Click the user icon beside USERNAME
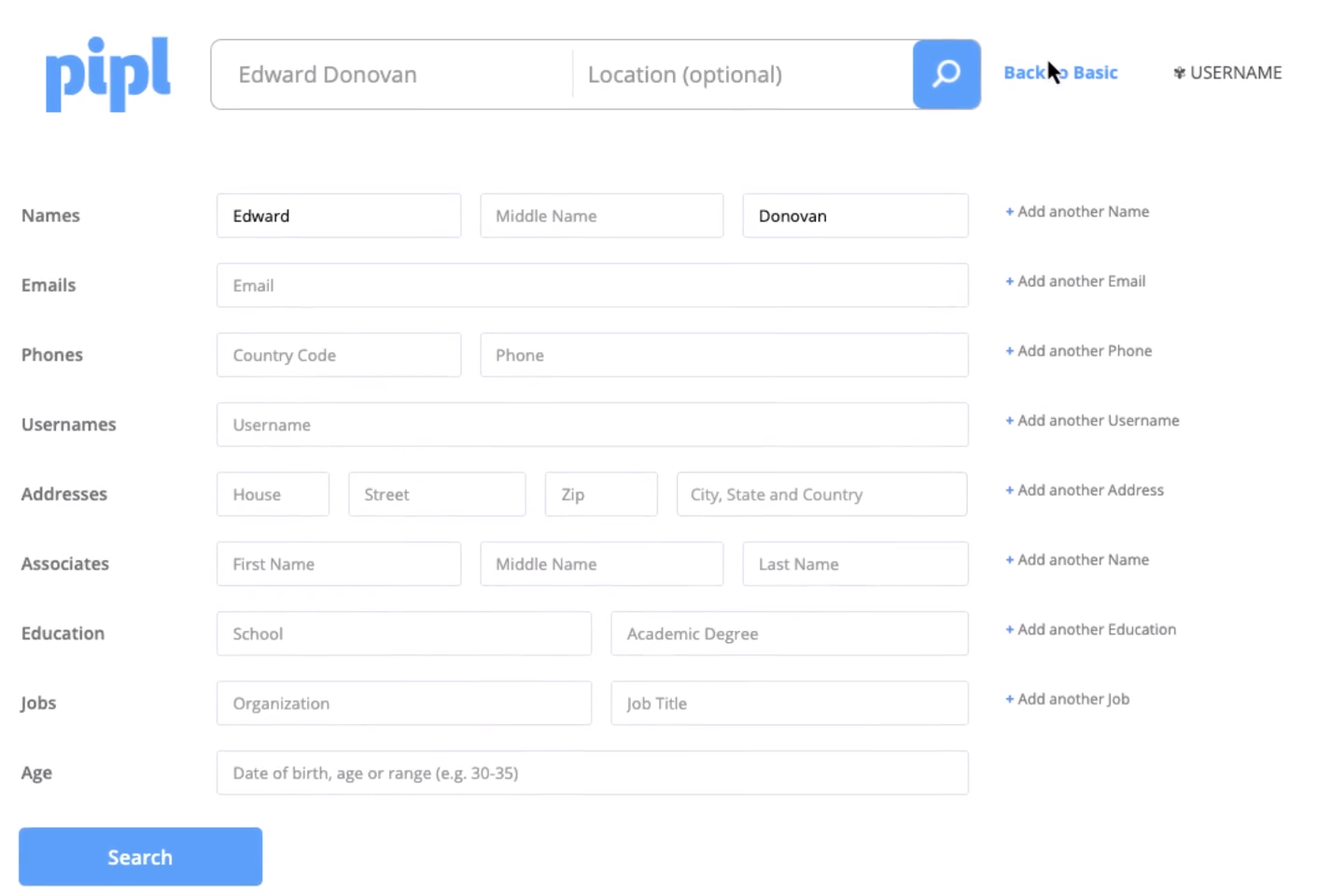 (x=1179, y=72)
